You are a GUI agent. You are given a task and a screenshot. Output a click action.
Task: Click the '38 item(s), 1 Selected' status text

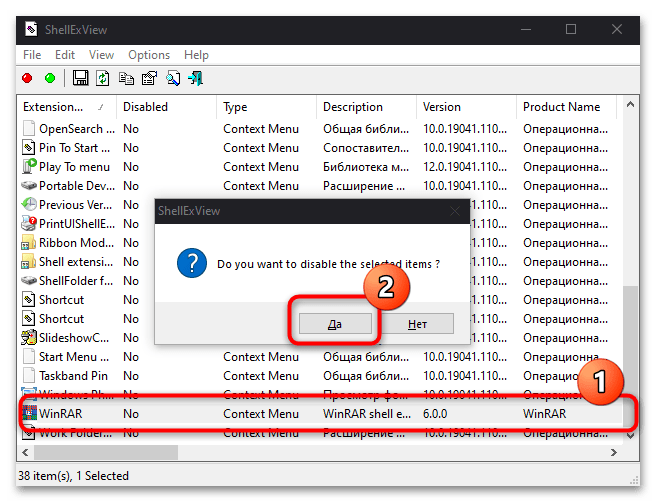(x=74, y=476)
